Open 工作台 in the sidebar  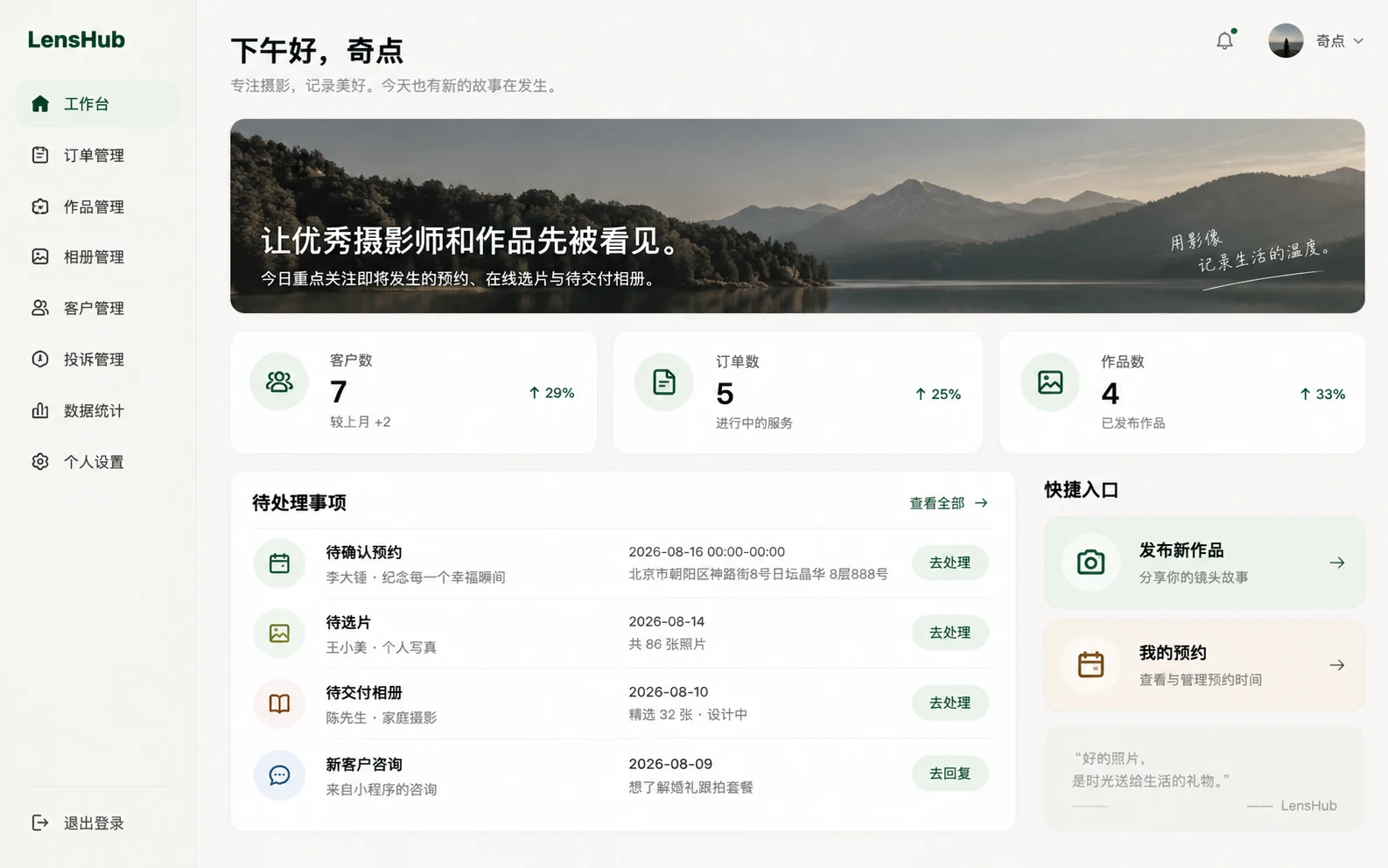pos(98,104)
